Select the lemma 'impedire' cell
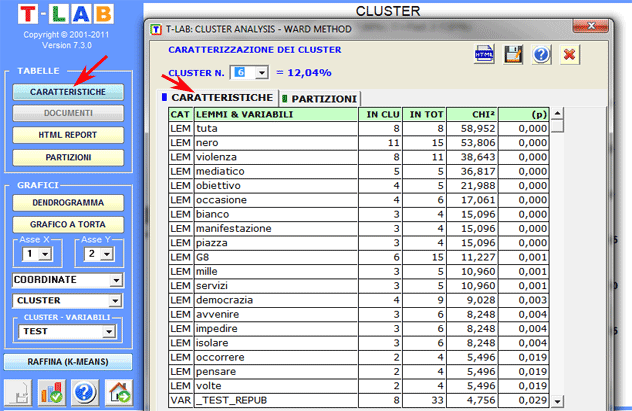Screen dimensions: 632x411 [276, 329]
